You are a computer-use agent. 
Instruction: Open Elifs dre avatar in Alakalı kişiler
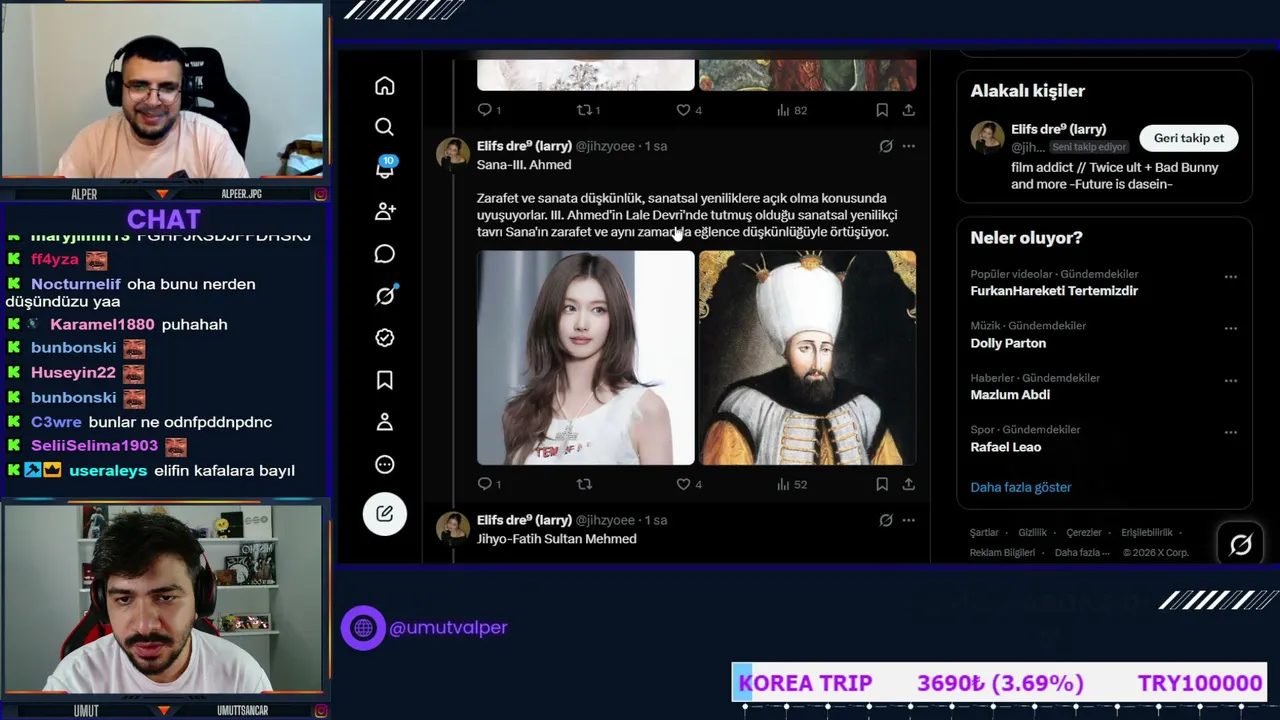pyautogui.click(x=987, y=138)
